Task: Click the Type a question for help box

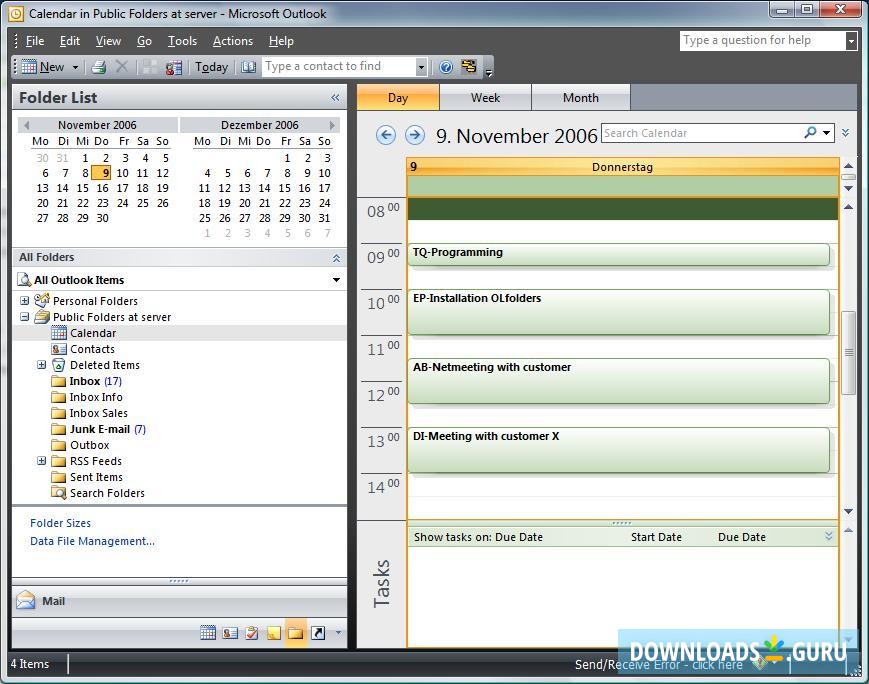Action: pyautogui.click(x=763, y=40)
